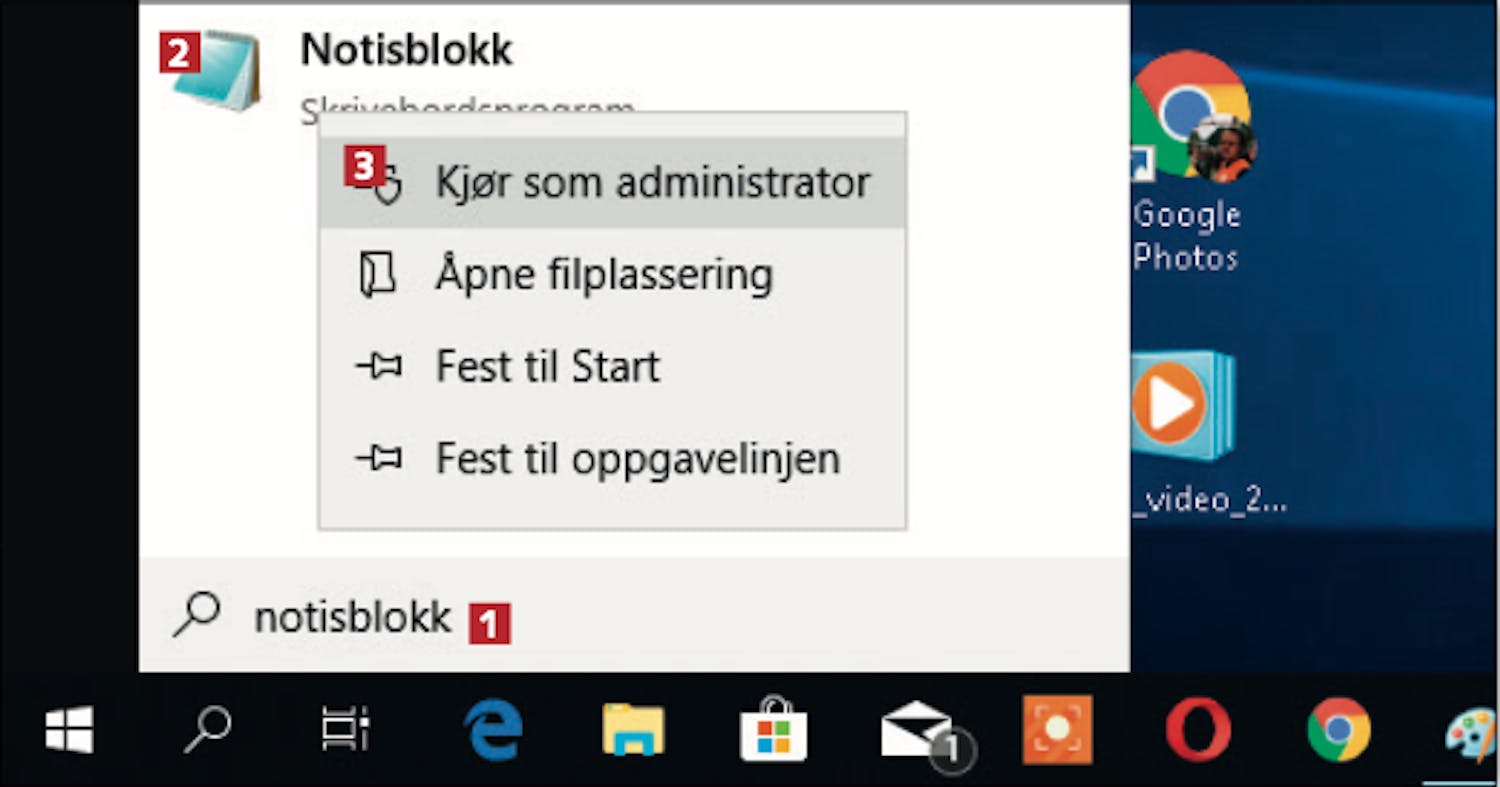Open the Windows Start button
Image resolution: width=1500 pixels, height=787 pixels.
(x=69, y=730)
